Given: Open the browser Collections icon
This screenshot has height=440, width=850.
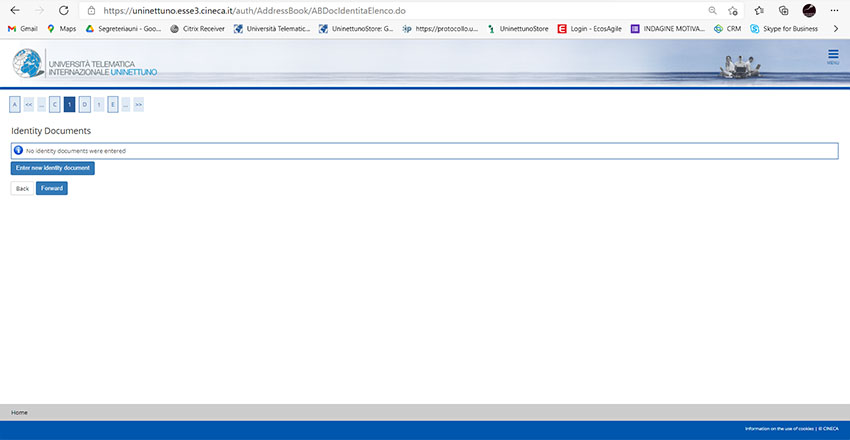Looking at the screenshot, I should tap(784, 10).
